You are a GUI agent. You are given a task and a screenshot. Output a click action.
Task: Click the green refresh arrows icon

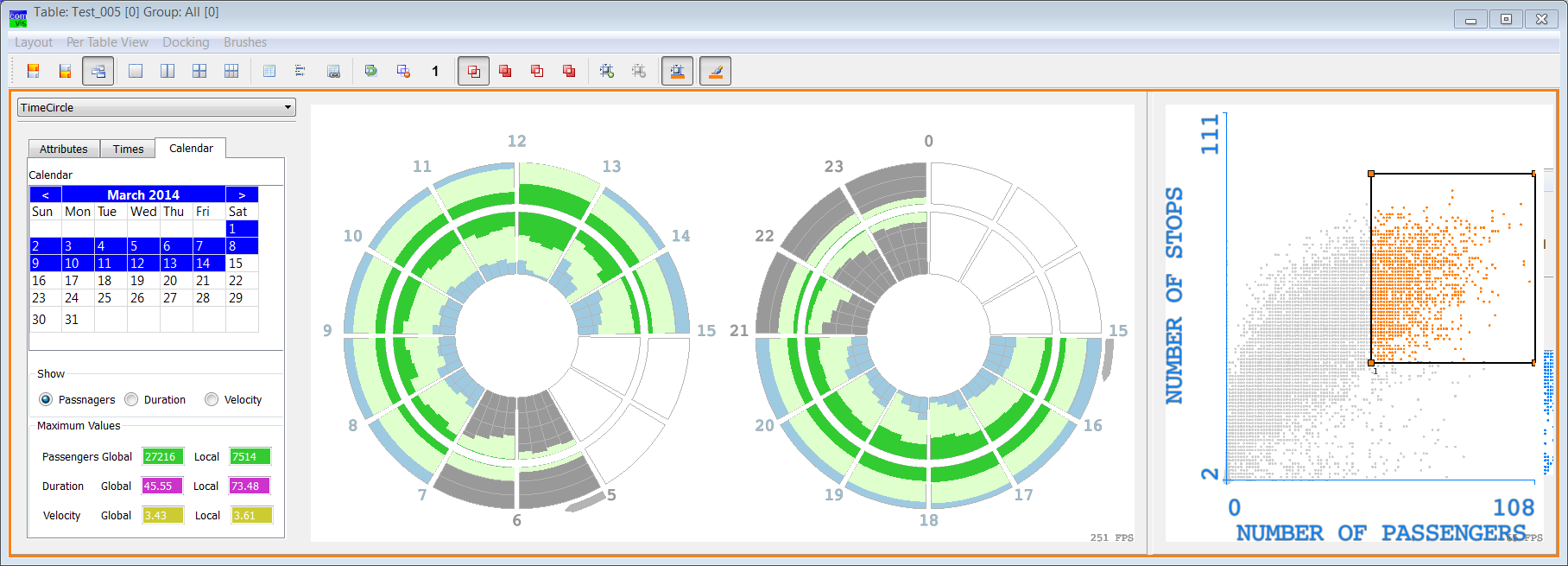(371, 71)
